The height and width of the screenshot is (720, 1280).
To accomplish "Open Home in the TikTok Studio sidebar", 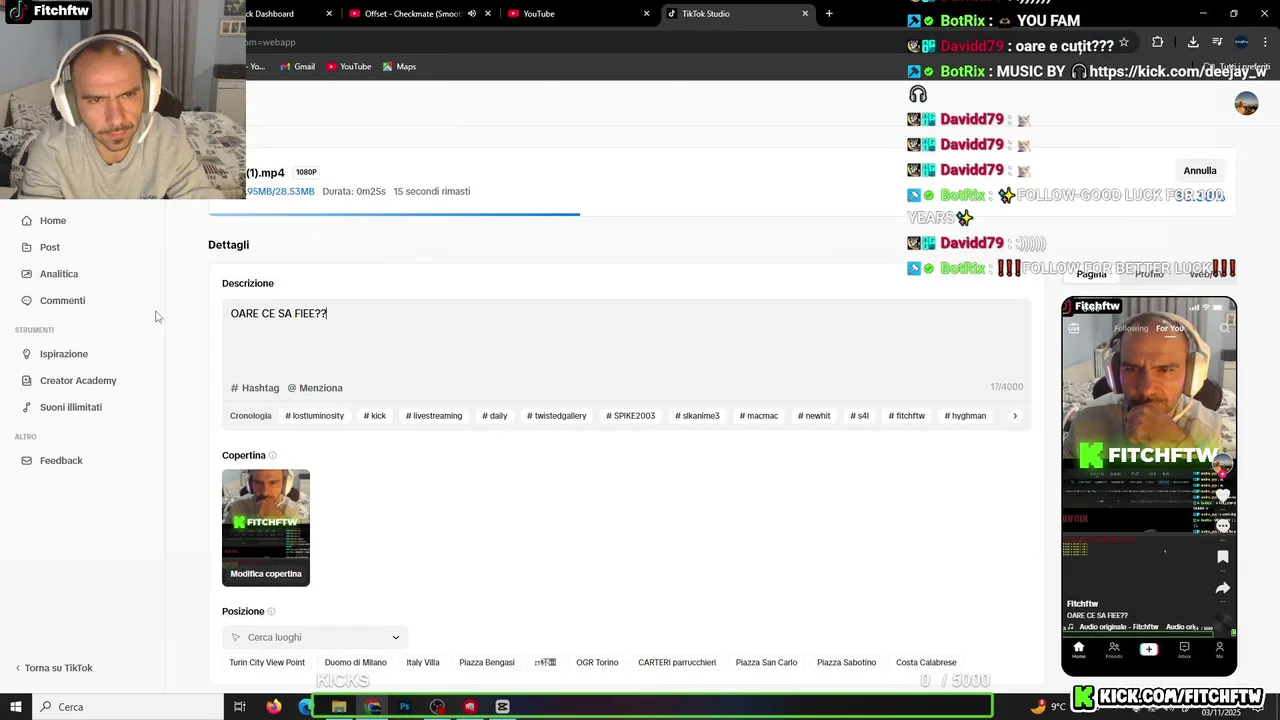I will pyautogui.click(x=53, y=221).
